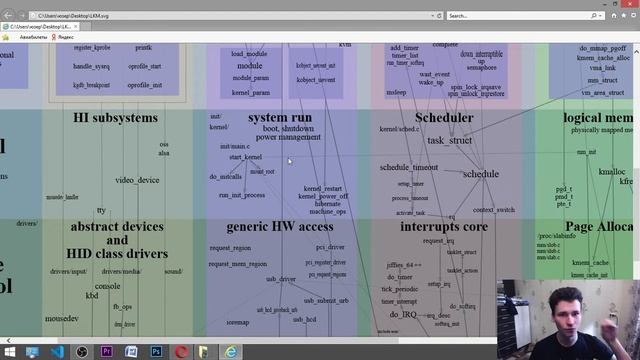The width and height of the screenshot is (640, 360).
Task: Click the "Scheduler" heading
Action: 444,118
